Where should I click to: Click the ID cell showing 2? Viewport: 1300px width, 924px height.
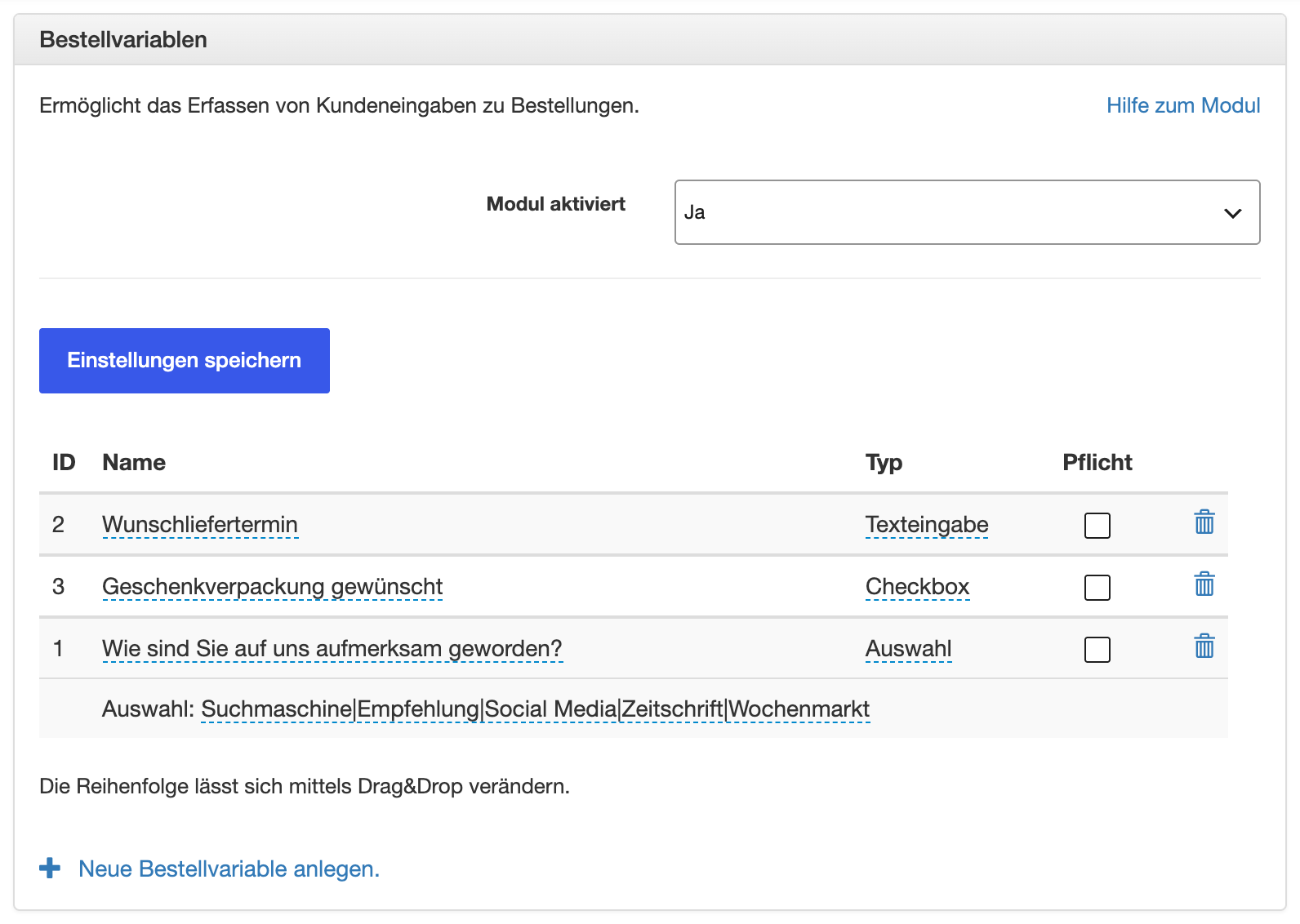pos(58,524)
